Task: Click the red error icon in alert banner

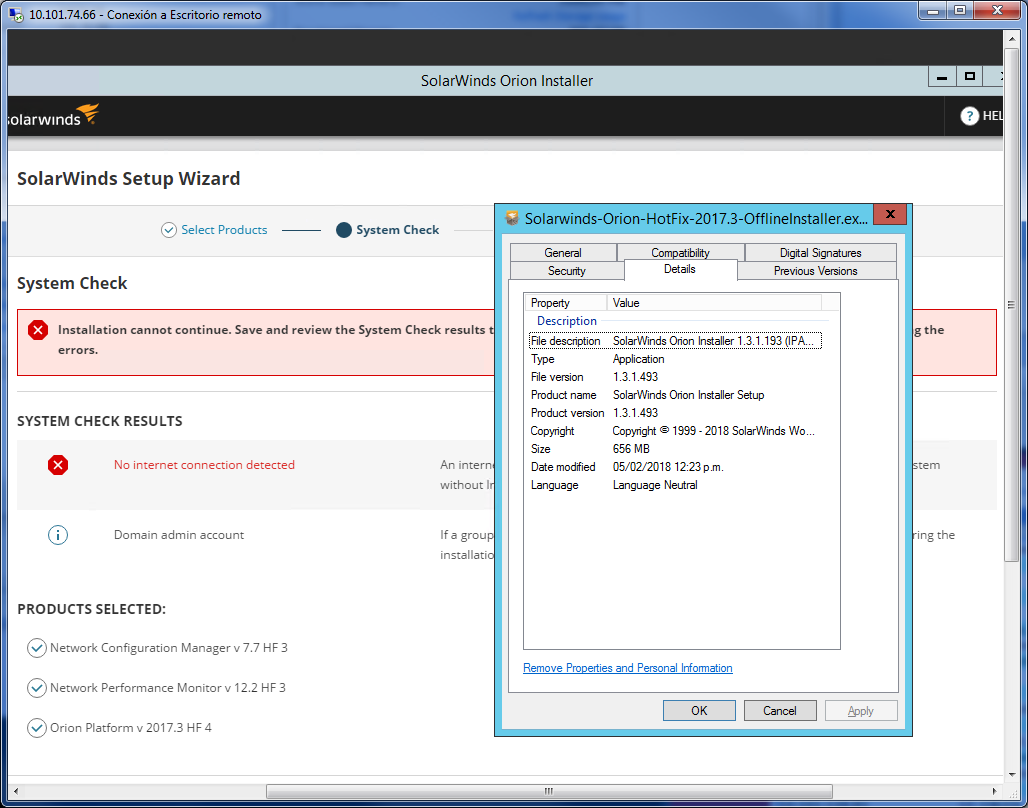Action: pyautogui.click(x=38, y=330)
